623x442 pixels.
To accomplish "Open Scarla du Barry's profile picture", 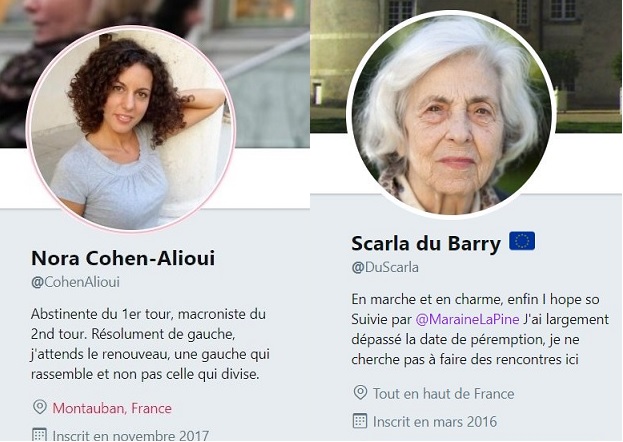I will [451, 115].
